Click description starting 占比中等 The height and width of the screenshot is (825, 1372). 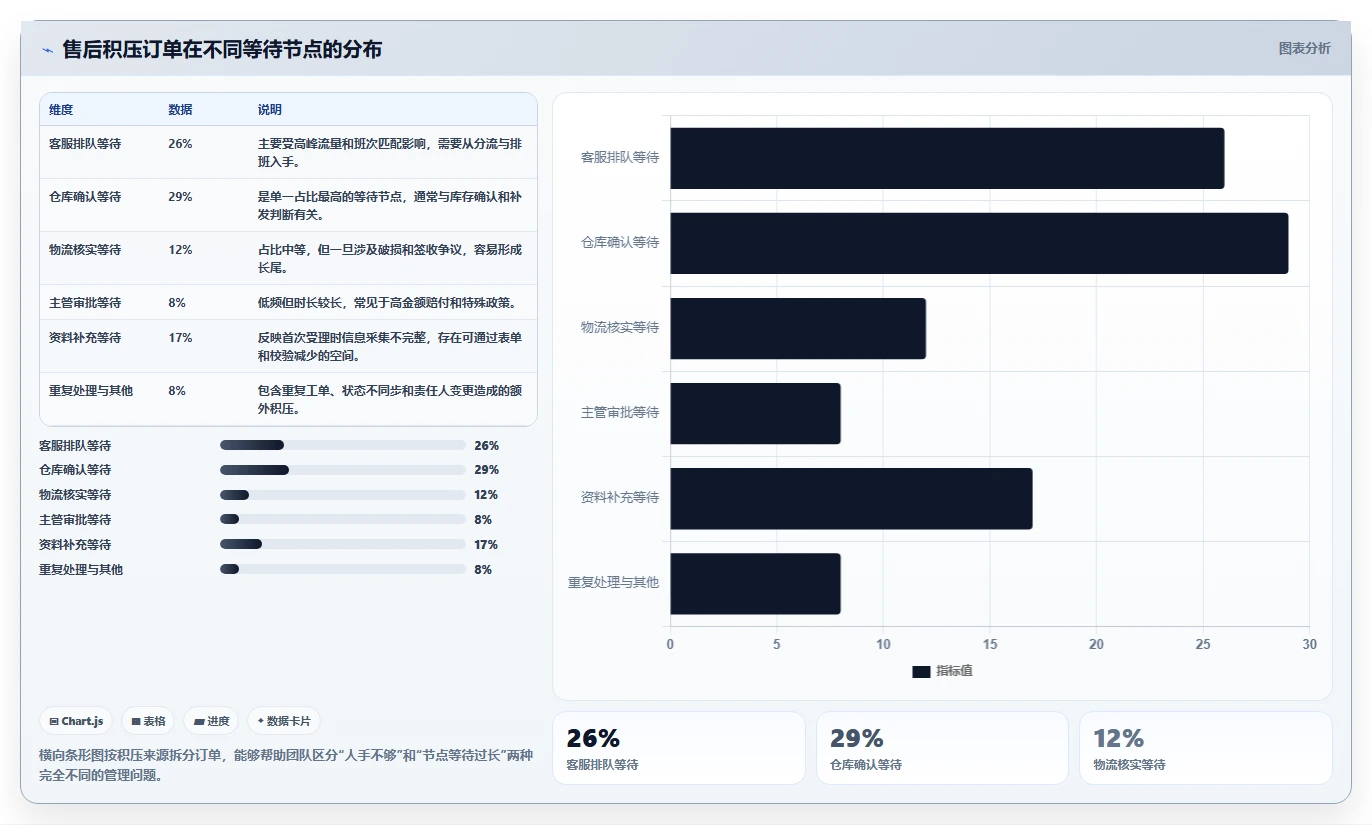coord(390,259)
